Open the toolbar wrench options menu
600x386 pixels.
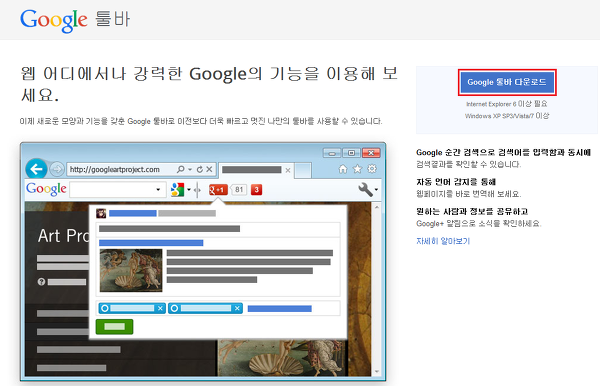pos(367,189)
